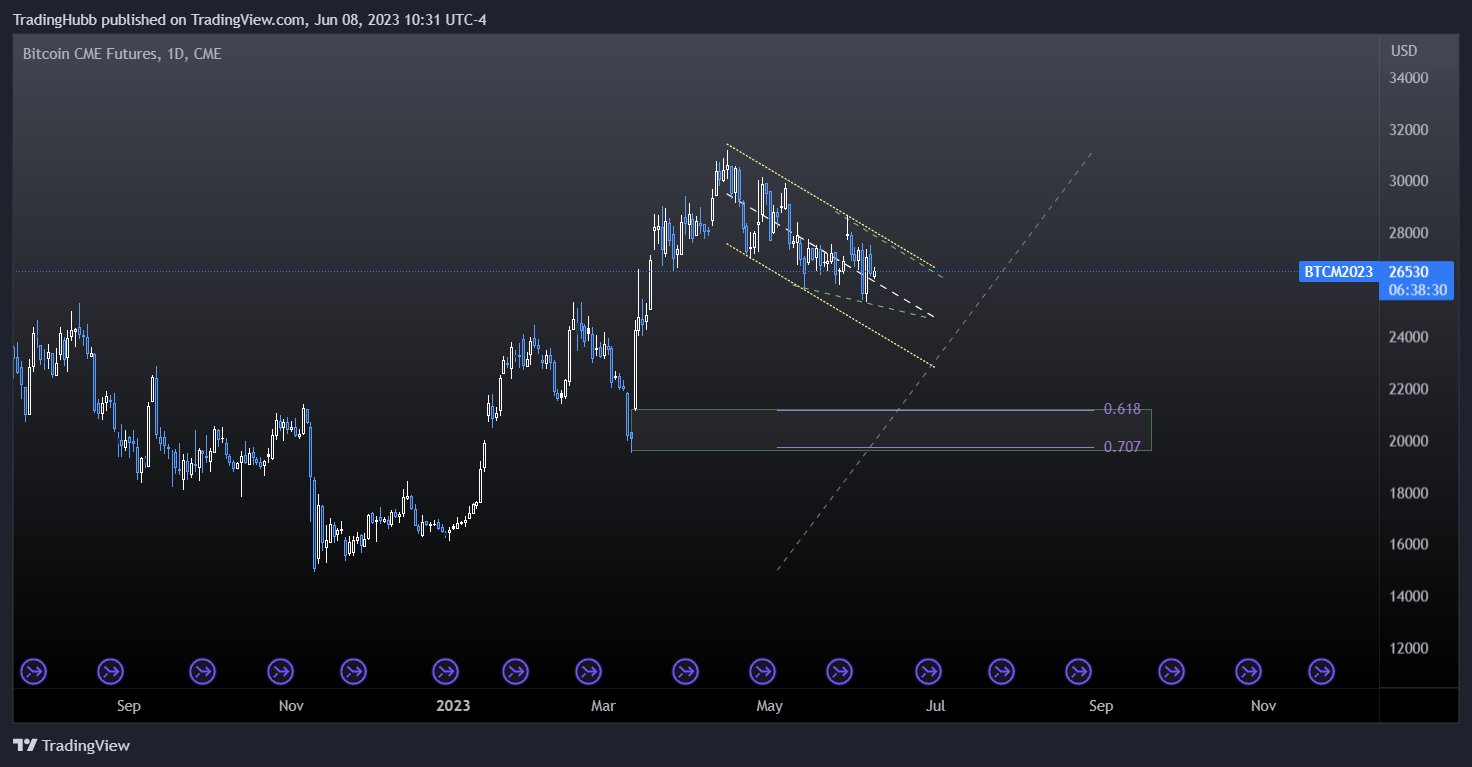This screenshot has height=767, width=1472.
Task: Click the 16000 price axis label
Action: tap(1408, 545)
